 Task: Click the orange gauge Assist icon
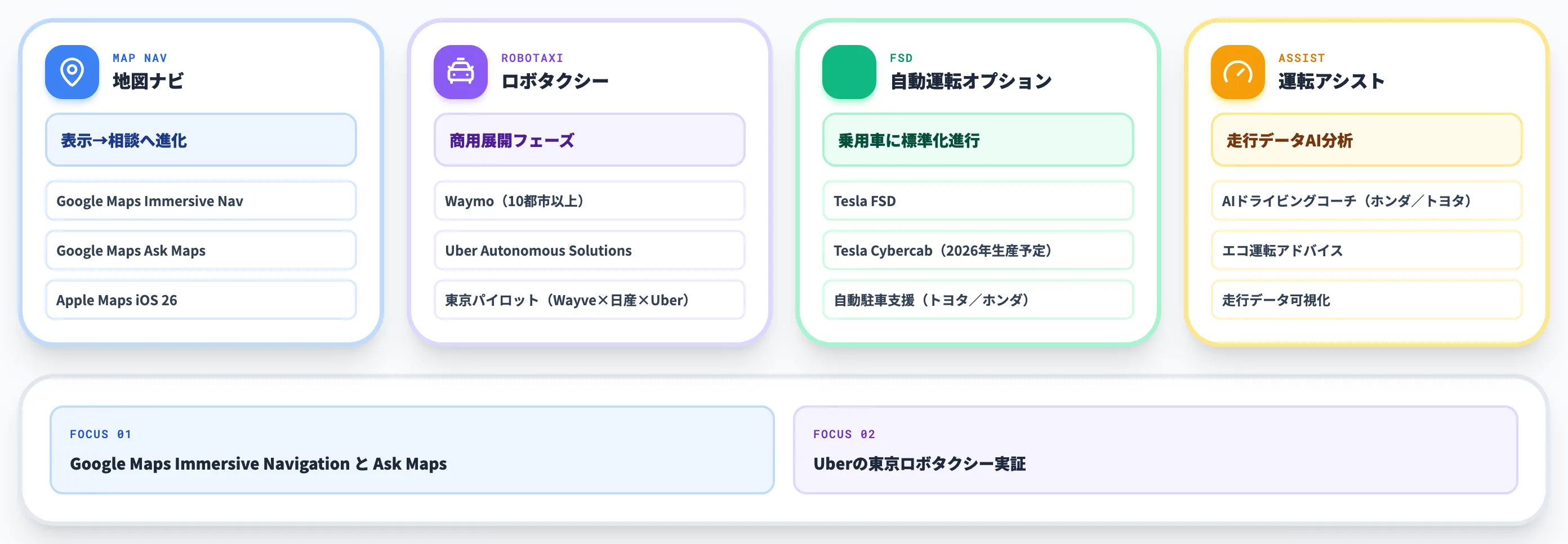tap(1237, 72)
